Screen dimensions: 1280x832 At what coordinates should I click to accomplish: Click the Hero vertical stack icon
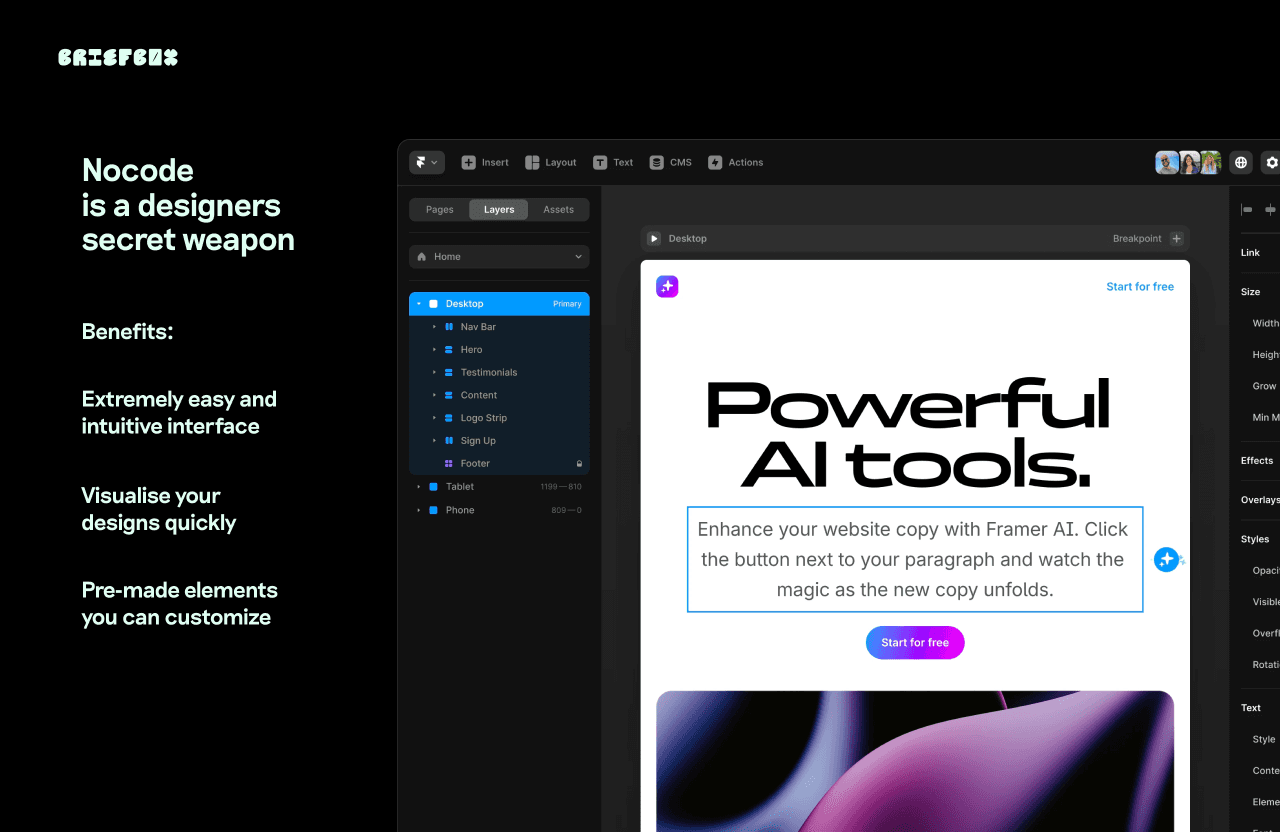[448, 350]
